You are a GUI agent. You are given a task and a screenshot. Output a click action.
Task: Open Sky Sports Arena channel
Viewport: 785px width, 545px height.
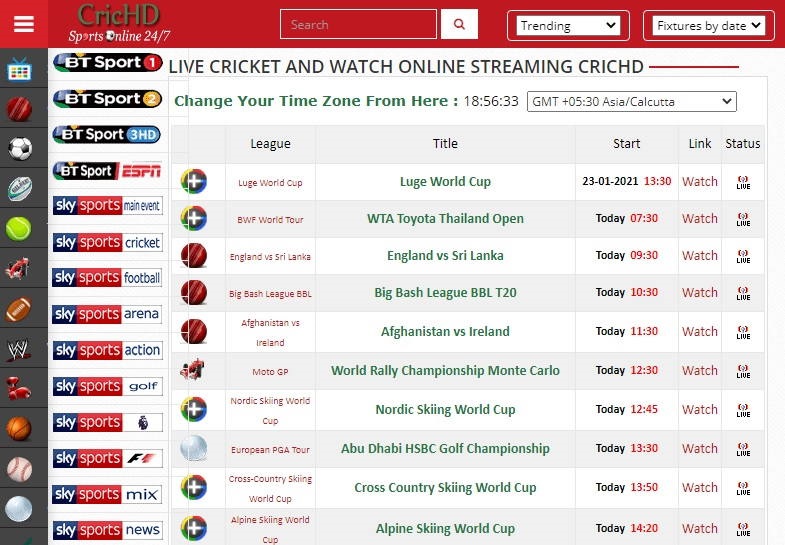click(x=107, y=314)
